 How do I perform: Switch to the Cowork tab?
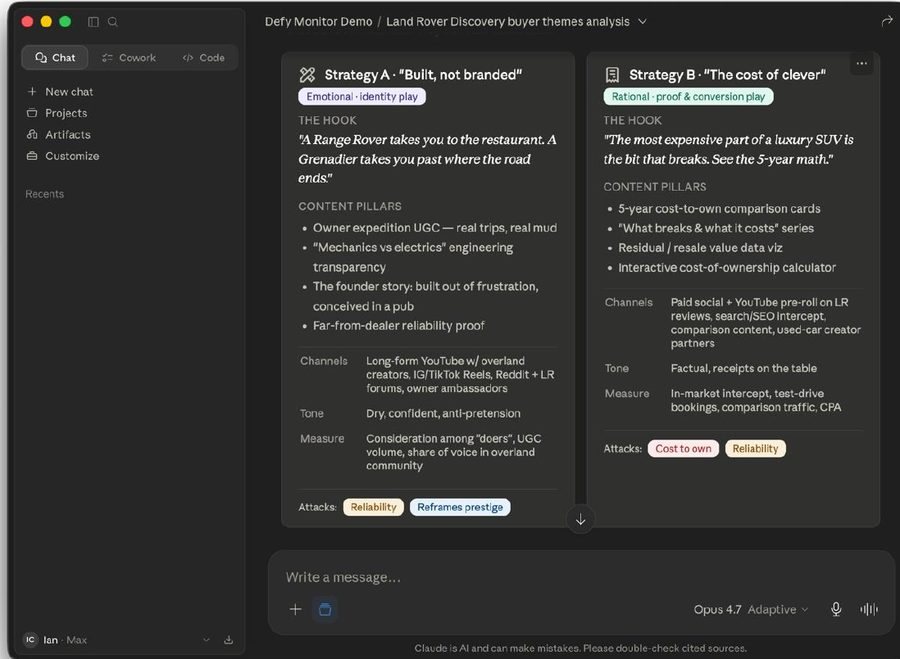[x=129, y=57]
